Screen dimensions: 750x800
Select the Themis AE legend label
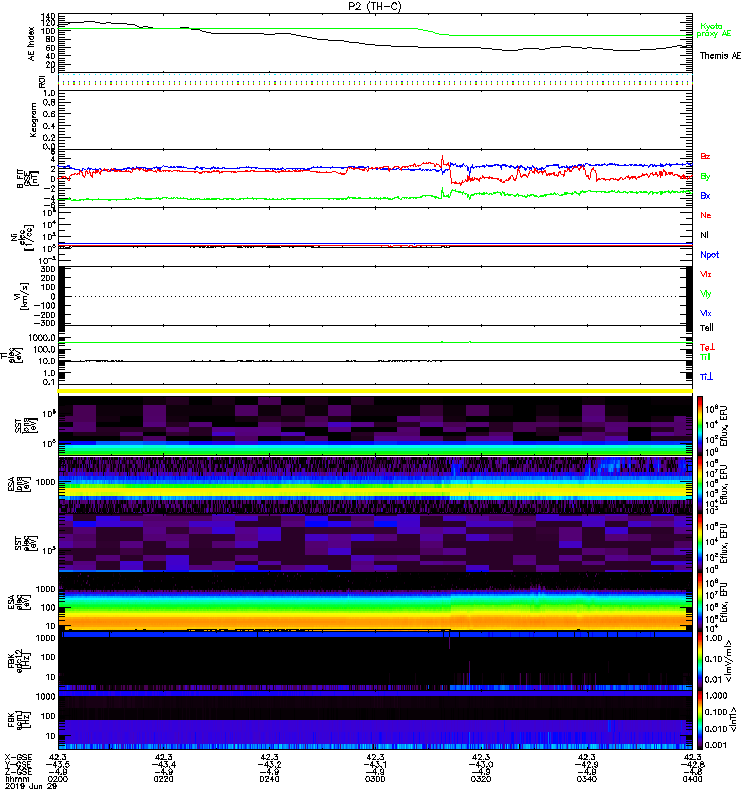coord(720,56)
